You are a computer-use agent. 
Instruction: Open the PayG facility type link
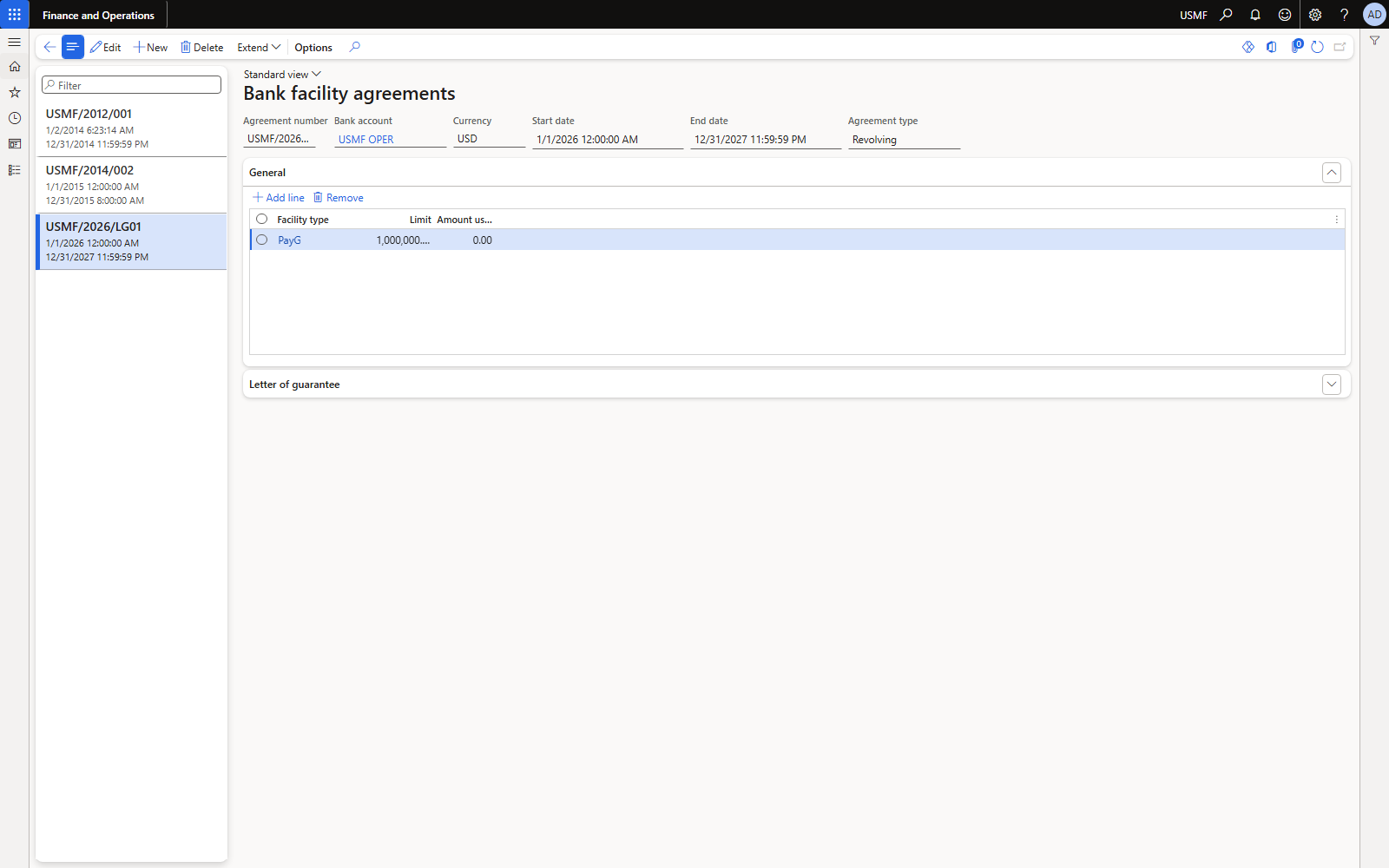click(x=289, y=240)
